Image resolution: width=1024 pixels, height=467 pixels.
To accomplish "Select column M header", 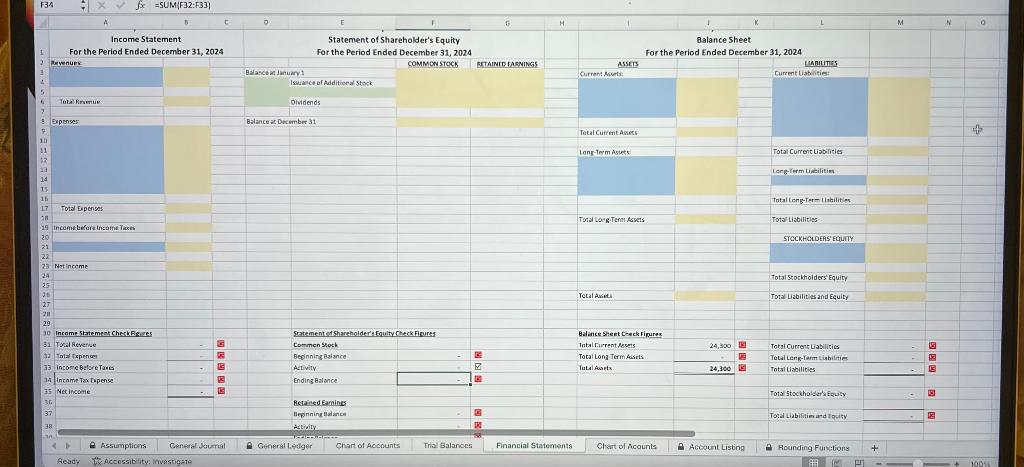I will pos(899,23).
